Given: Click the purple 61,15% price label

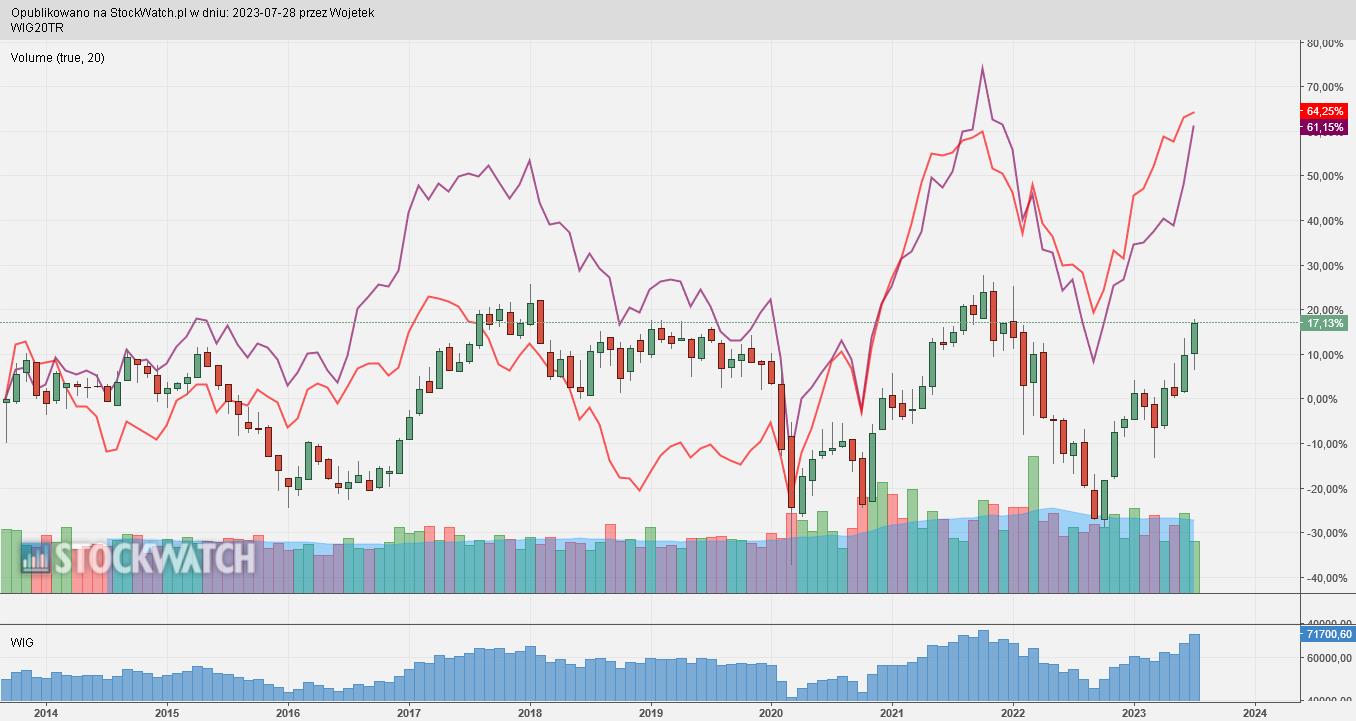Looking at the screenshot, I should (x=1326, y=127).
